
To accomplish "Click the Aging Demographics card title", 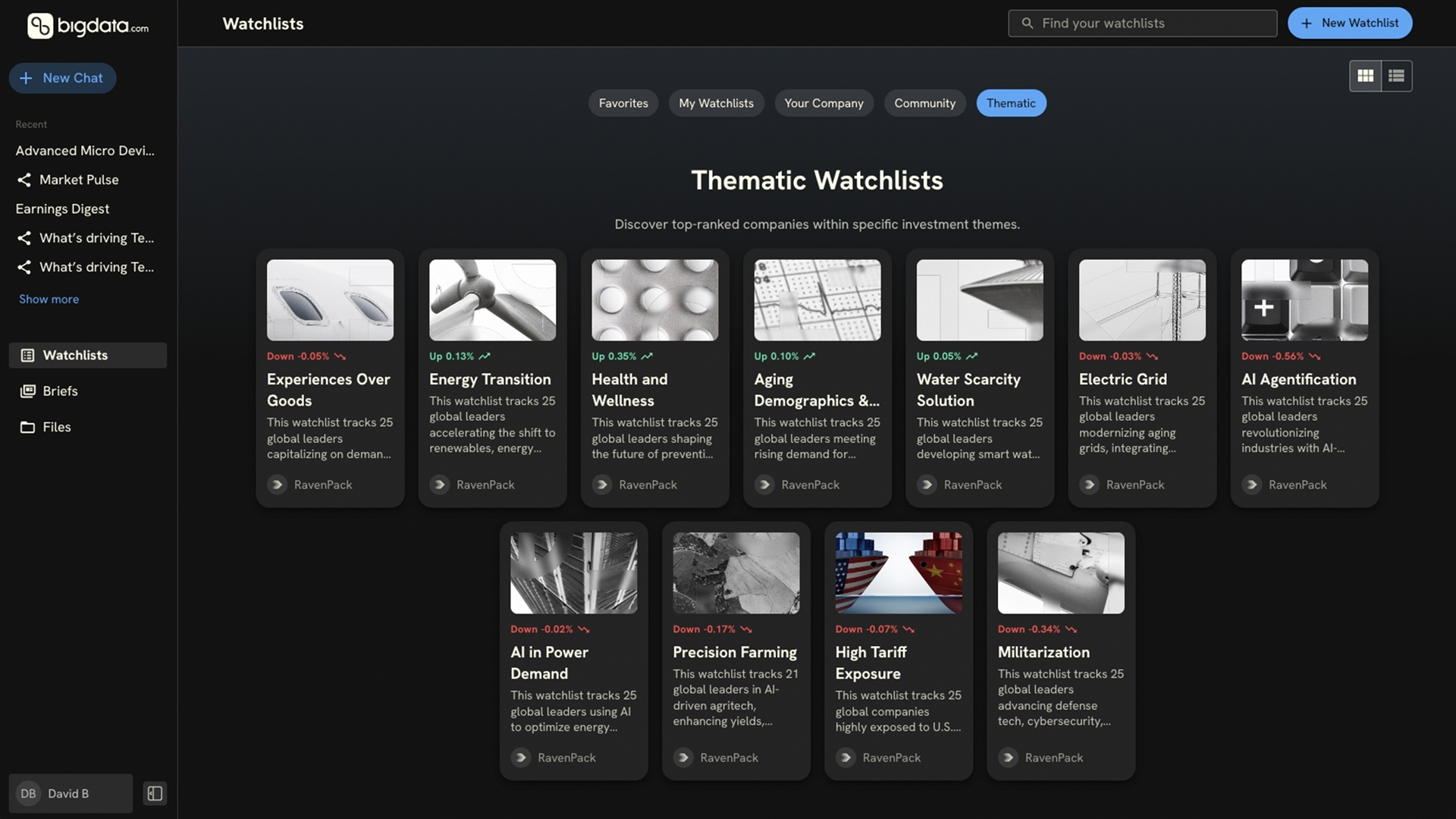I will [817, 390].
